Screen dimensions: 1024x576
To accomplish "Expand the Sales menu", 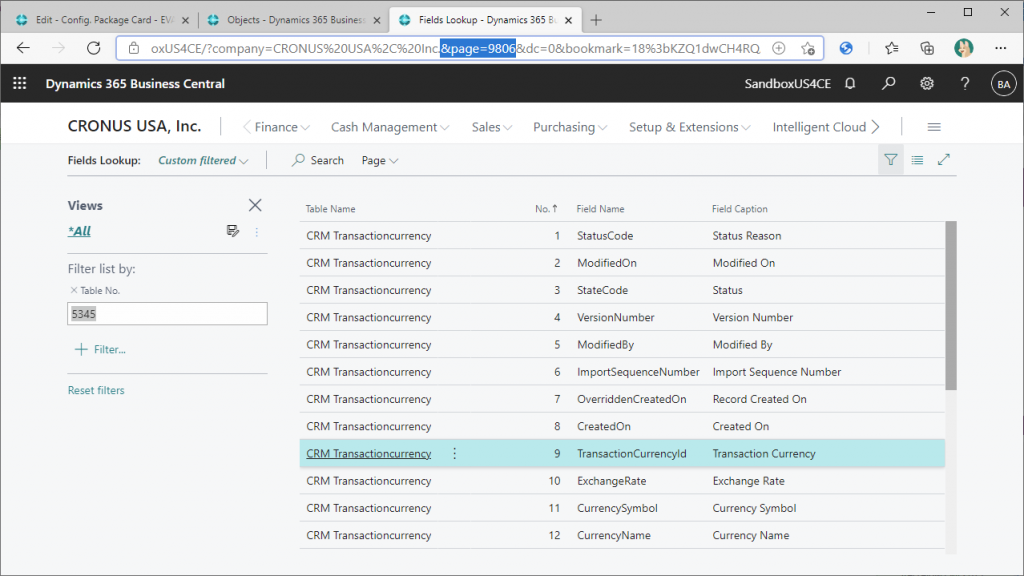I will coord(492,127).
